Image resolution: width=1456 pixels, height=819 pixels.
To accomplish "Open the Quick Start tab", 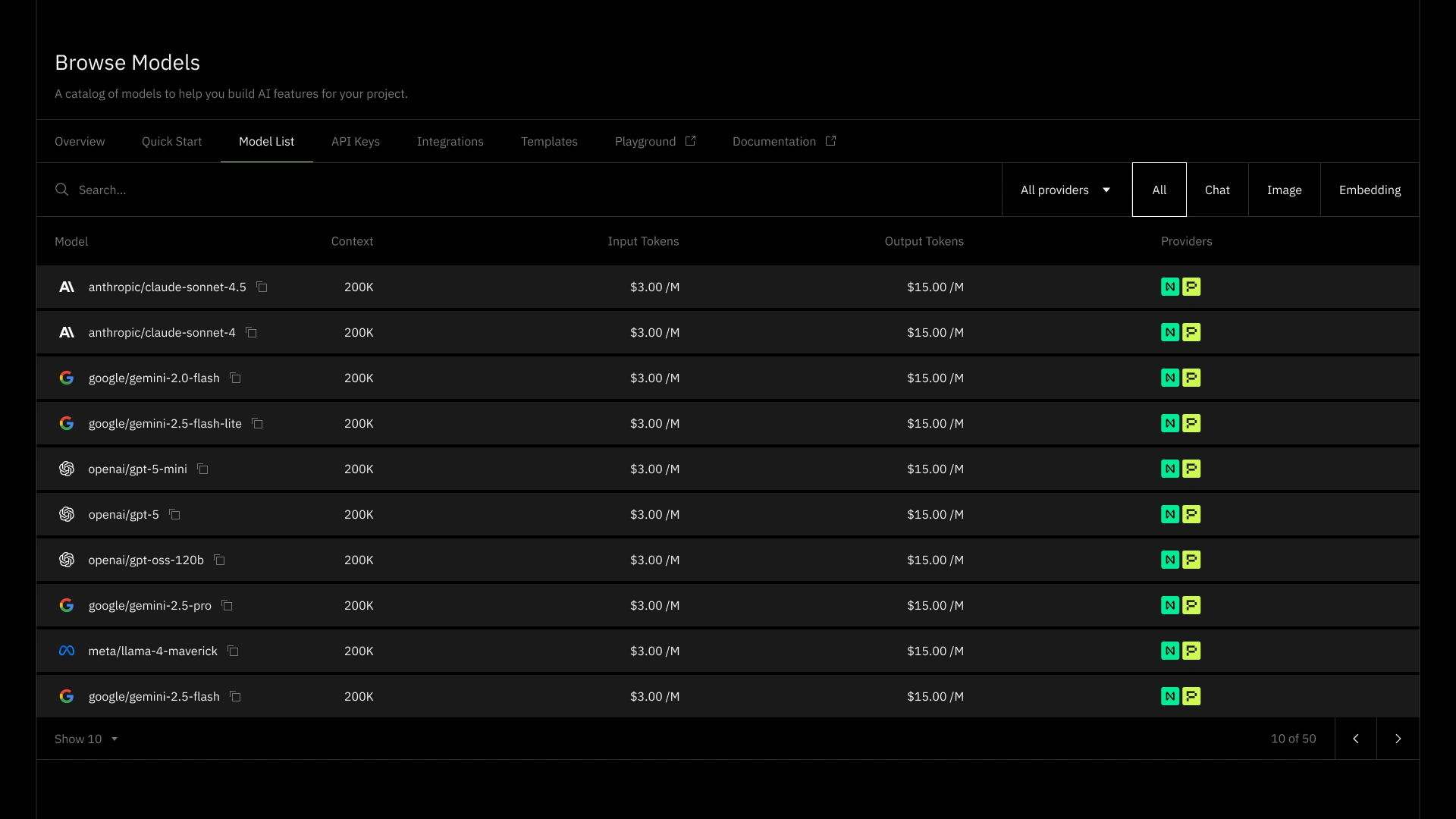I will pyautogui.click(x=171, y=142).
